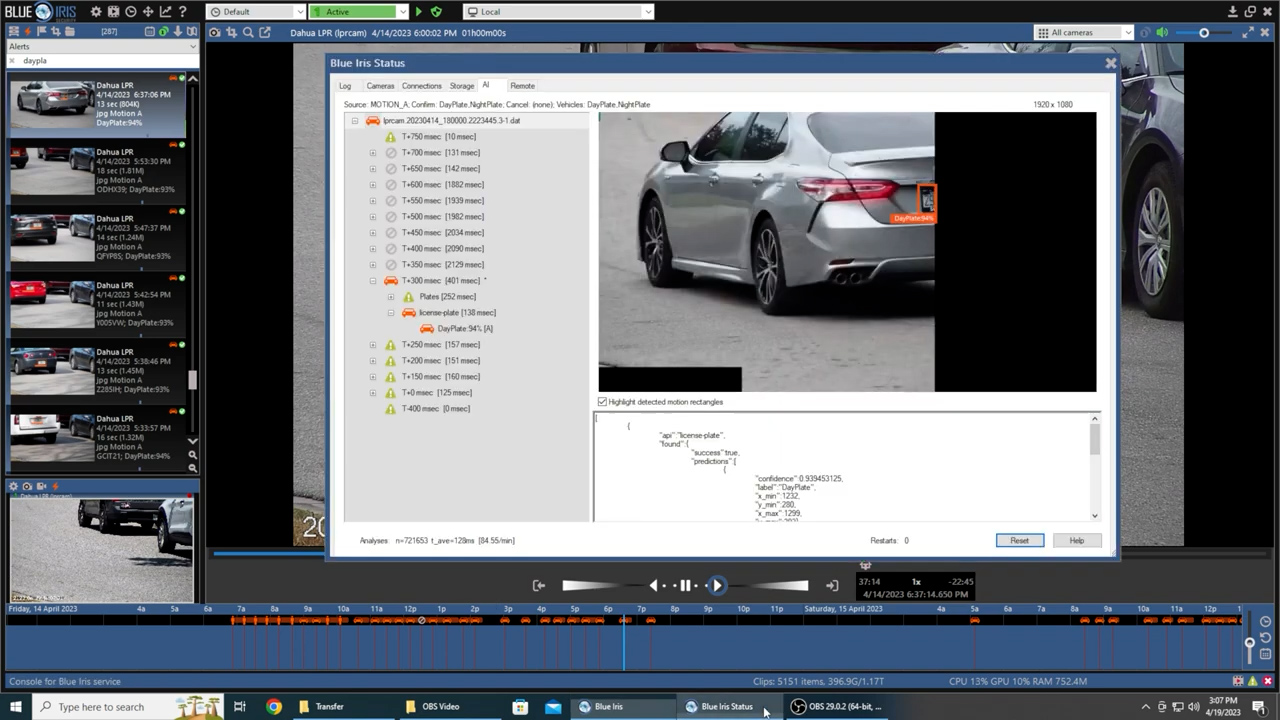Toggle the green speaker audio icon
The height and width of the screenshot is (720, 1280).
[x=1162, y=32]
